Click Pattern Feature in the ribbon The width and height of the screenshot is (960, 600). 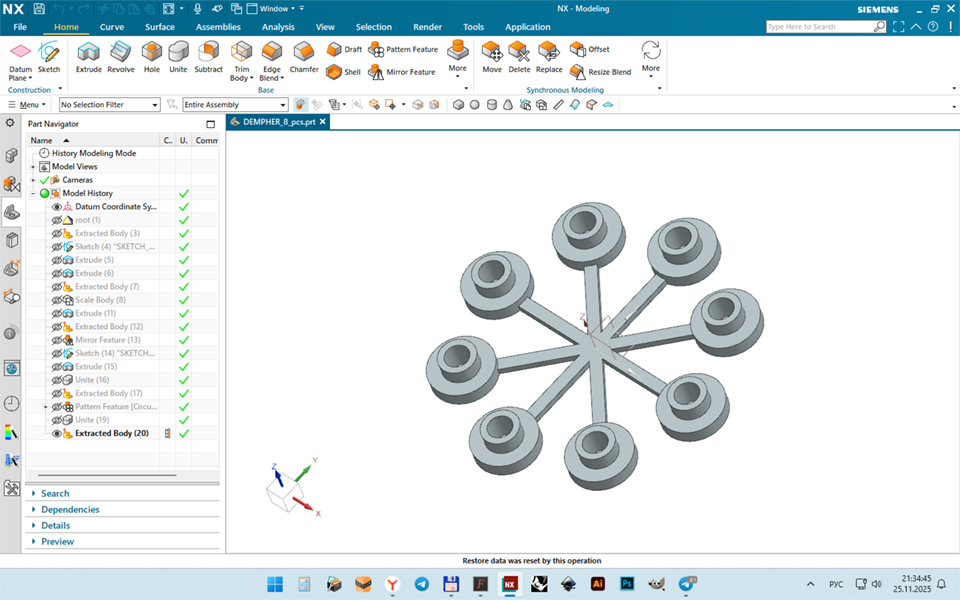click(403, 49)
